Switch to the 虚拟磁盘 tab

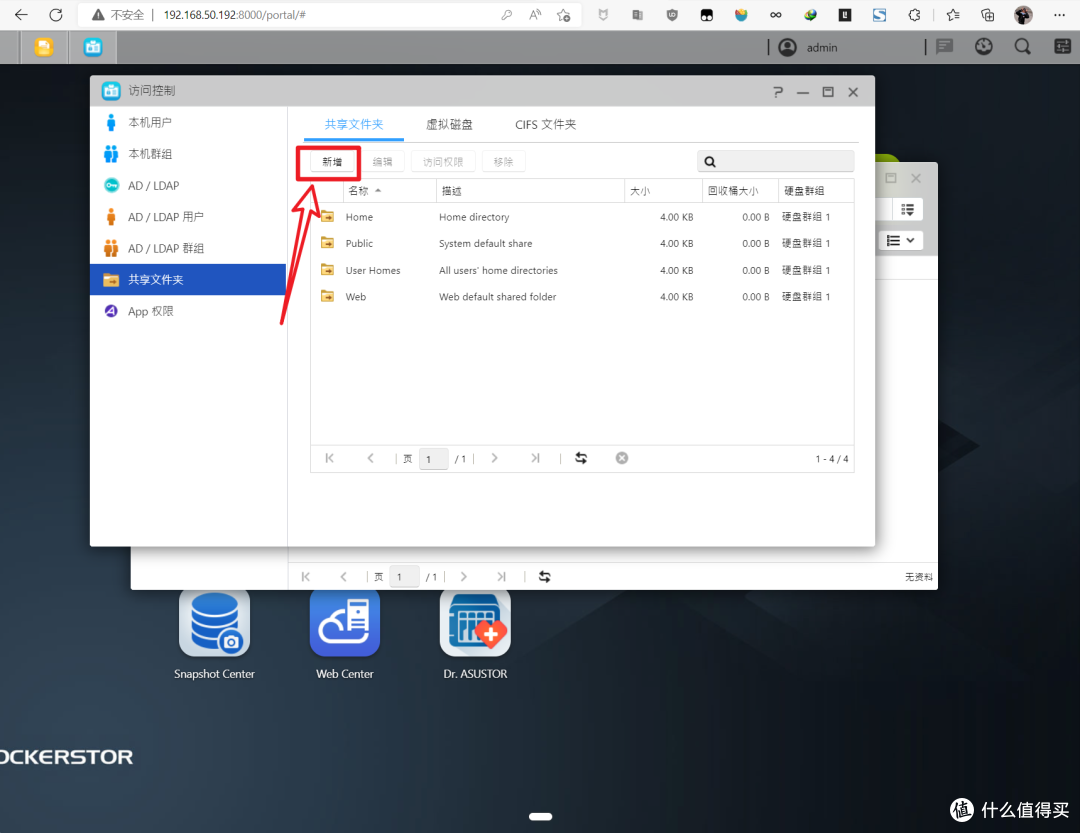pyautogui.click(x=449, y=125)
